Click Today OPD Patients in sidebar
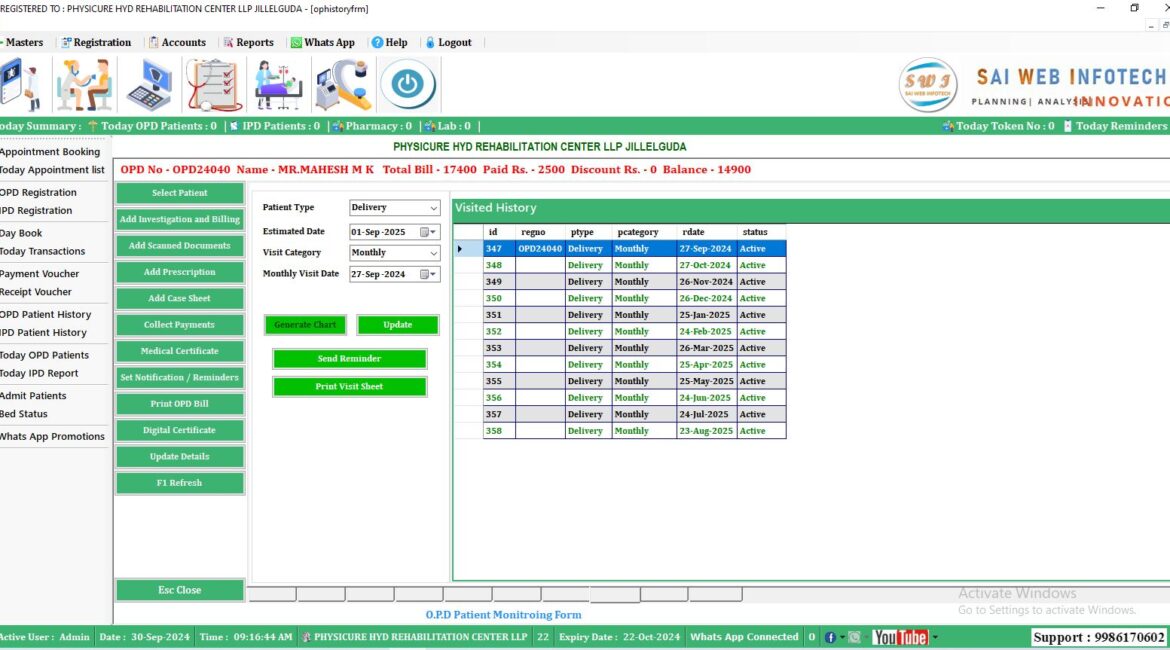Screen dimensions: 1170x650 coord(47,354)
